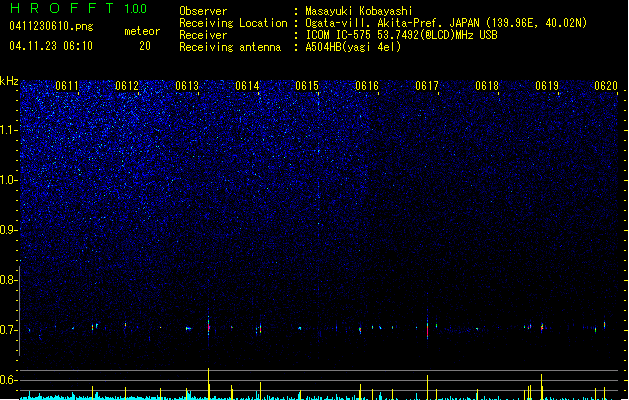This screenshot has height=400, width=629.
Task: Click the strong meteor echo after 0613
Action: (x=209, y=326)
